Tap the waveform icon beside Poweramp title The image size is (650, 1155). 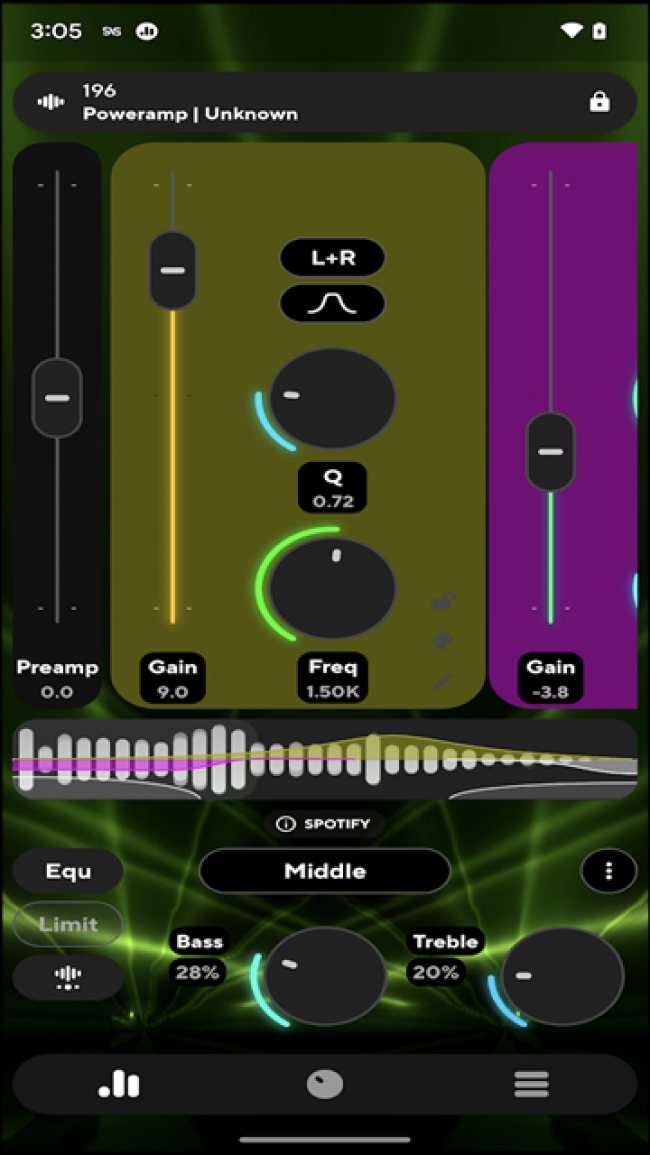click(51, 102)
